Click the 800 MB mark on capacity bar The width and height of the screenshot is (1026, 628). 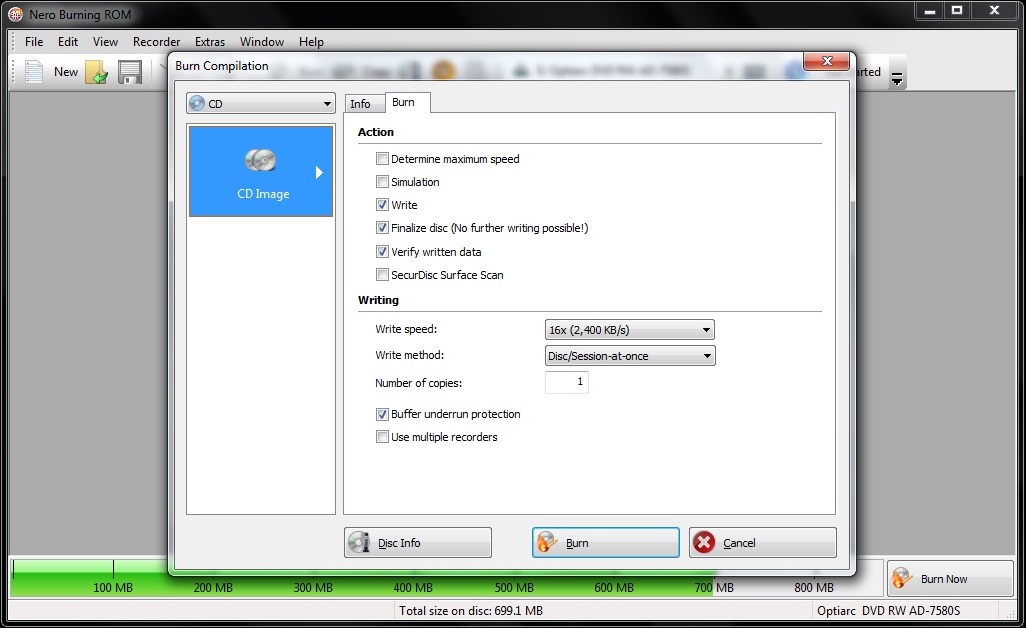tap(814, 587)
